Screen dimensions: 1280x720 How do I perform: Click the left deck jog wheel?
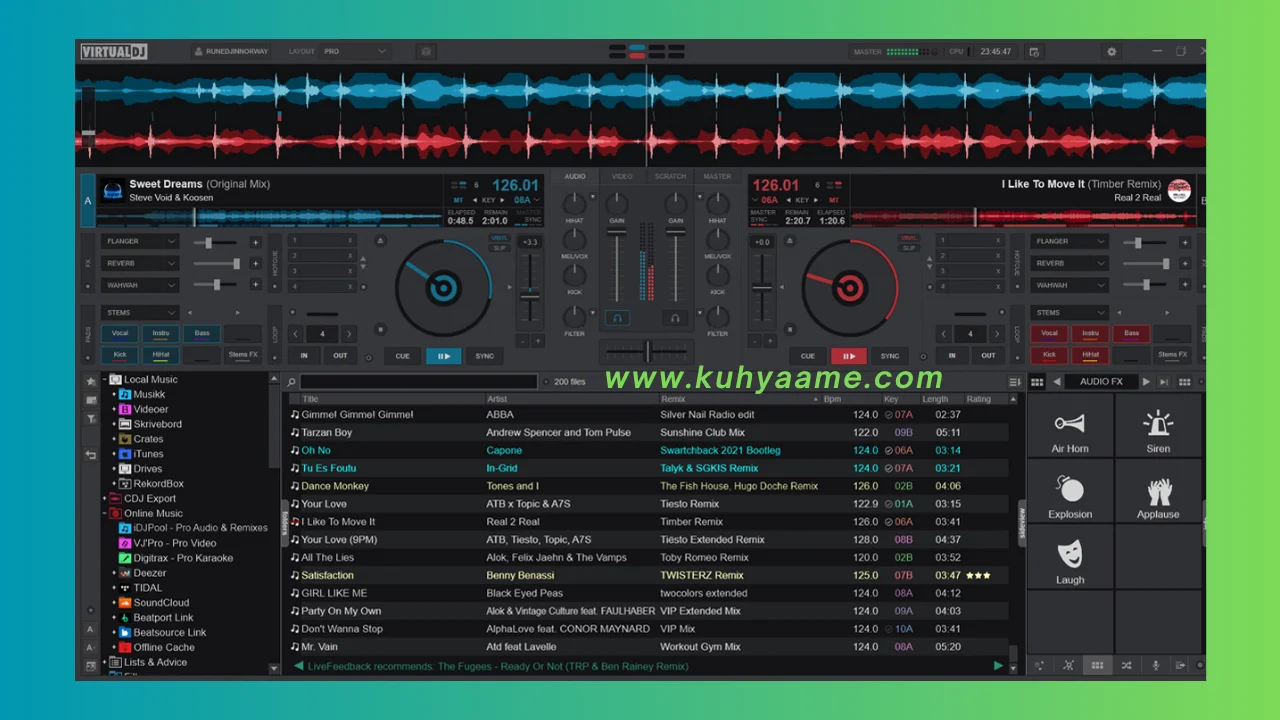click(442, 289)
